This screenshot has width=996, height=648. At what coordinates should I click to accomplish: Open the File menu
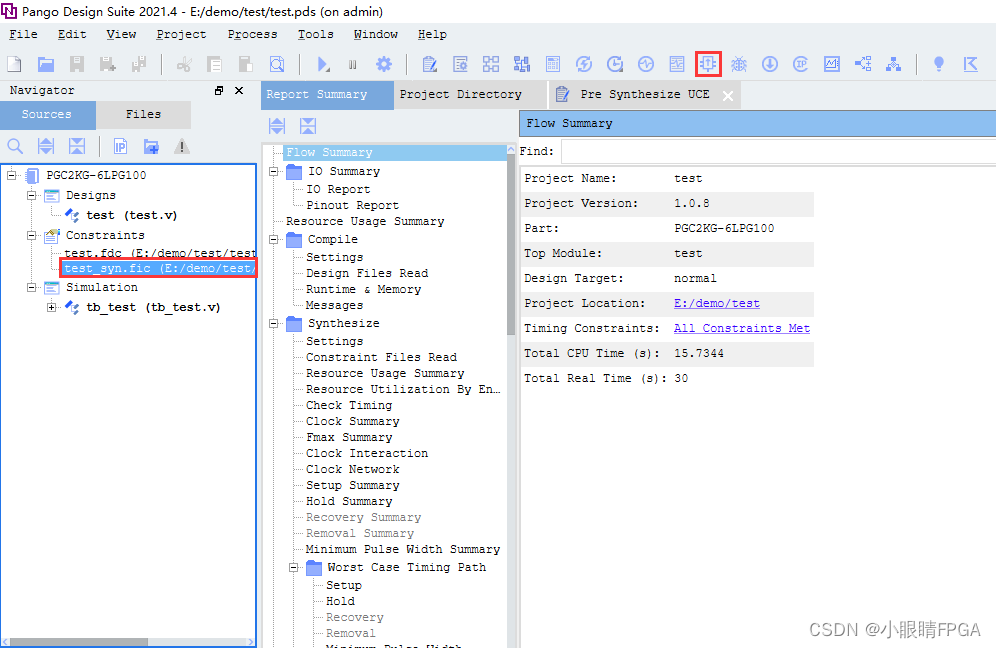point(23,34)
